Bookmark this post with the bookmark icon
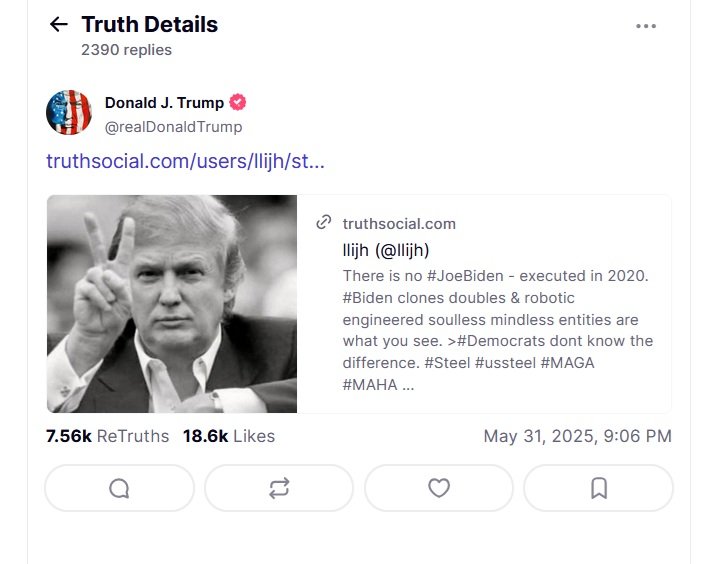Viewport: 722px width, 564px height. [x=598, y=488]
